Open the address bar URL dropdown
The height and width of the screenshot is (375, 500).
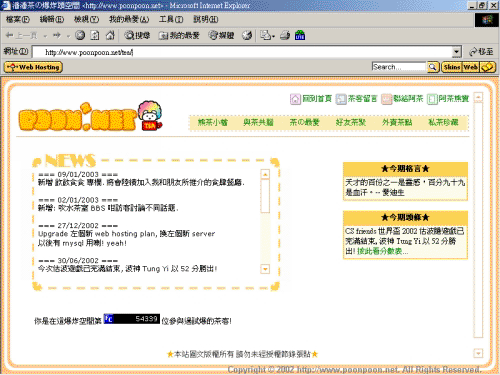457,52
